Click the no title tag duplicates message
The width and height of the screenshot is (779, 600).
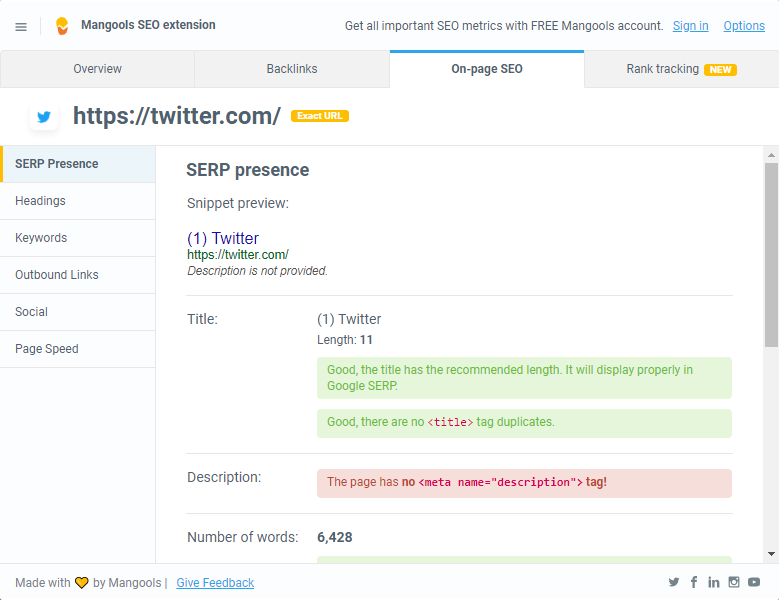(524, 423)
